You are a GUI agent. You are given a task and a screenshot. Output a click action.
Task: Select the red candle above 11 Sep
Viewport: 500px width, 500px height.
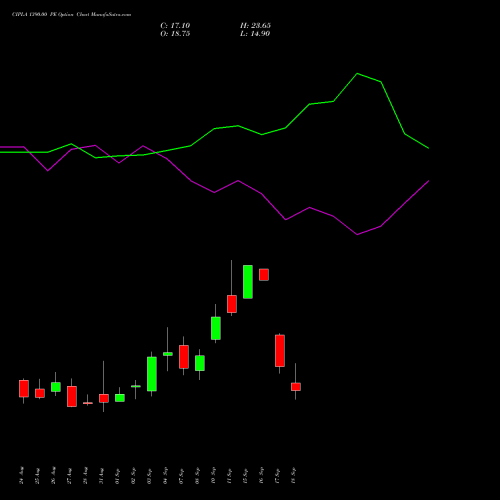tap(232, 304)
